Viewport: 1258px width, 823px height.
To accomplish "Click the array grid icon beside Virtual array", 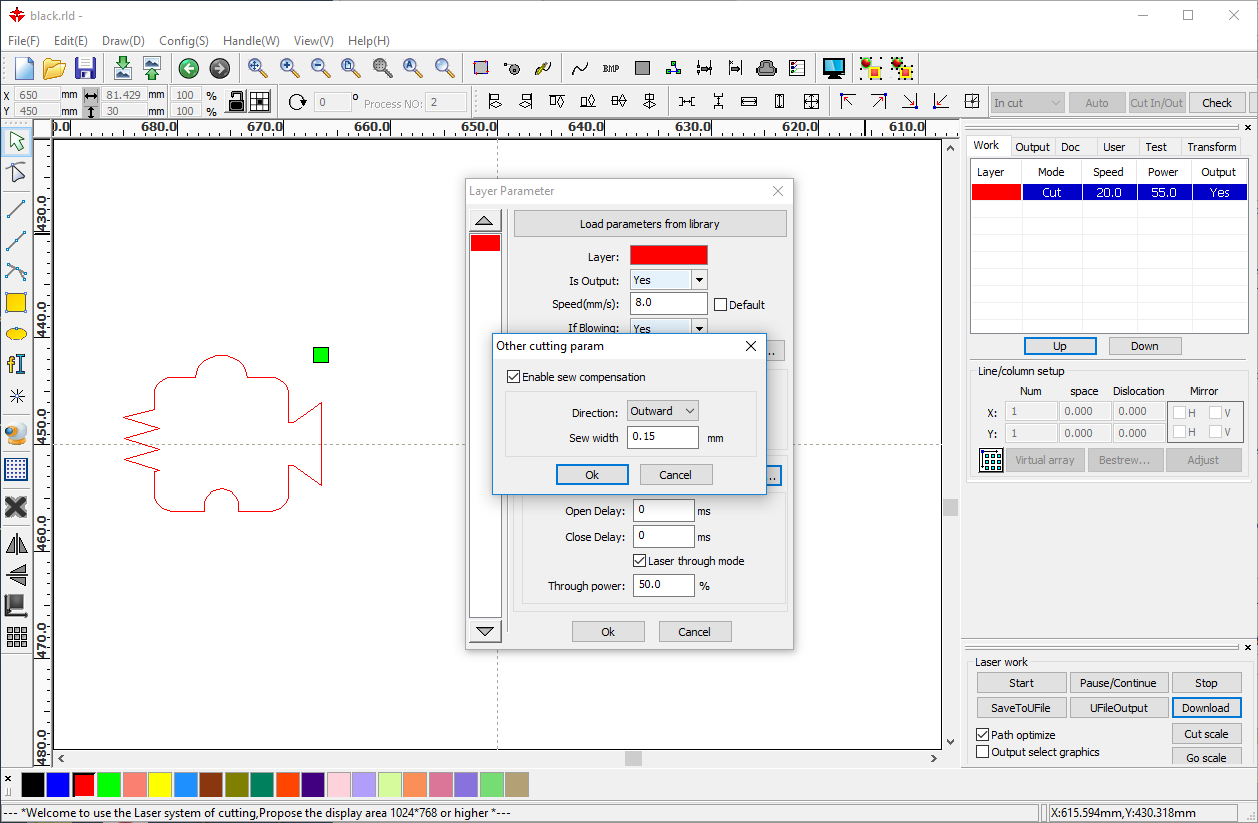I will [991, 460].
